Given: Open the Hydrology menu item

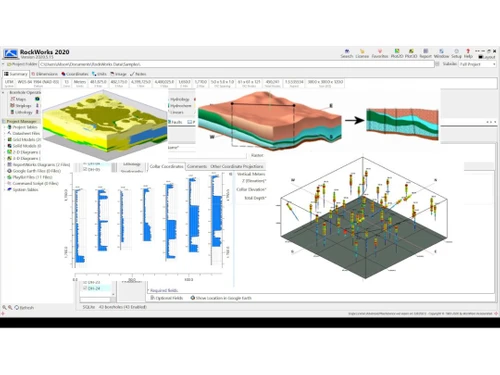Looking at the screenshot, I should tap(180, 99).
